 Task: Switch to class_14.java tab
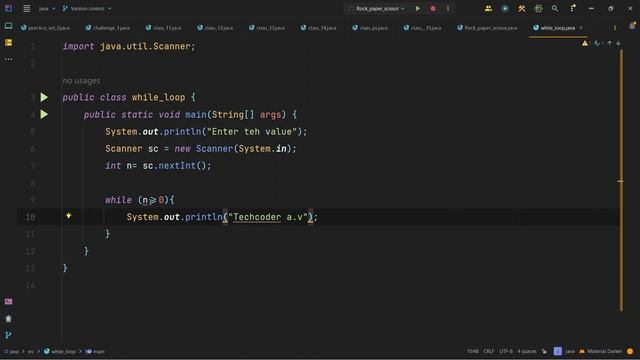click(x=319, y=28)
